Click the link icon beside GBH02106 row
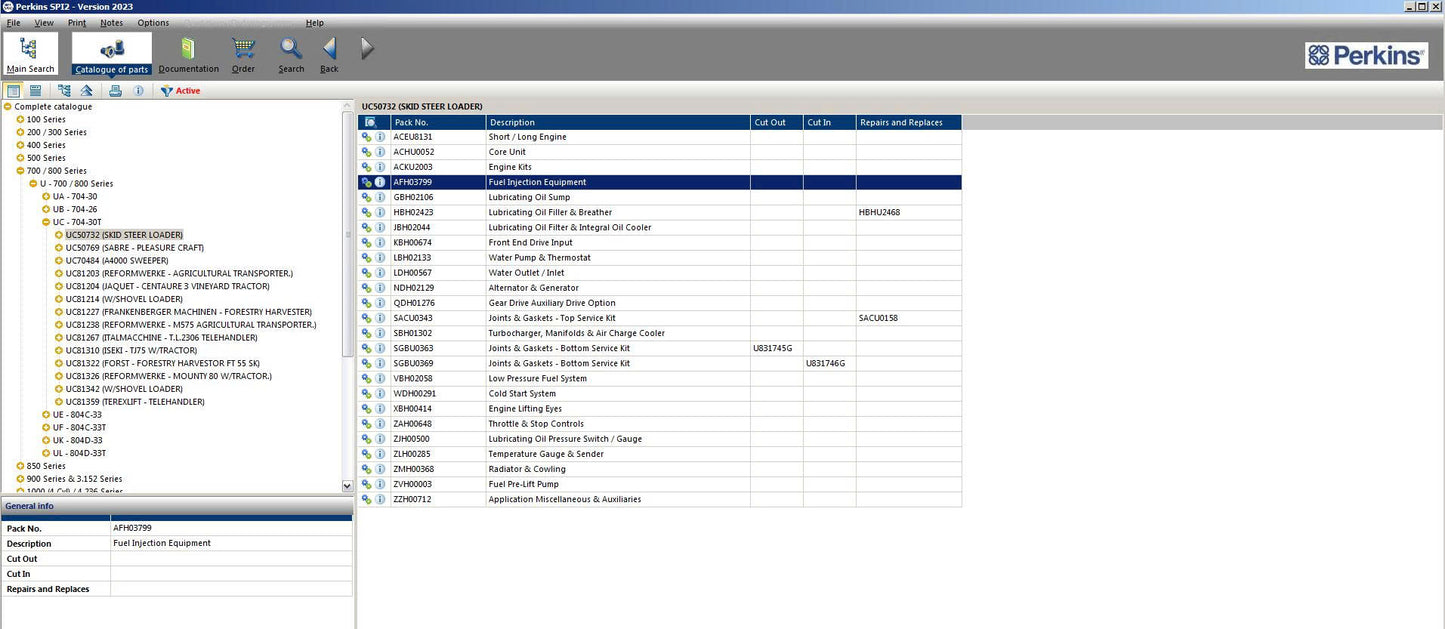The image size is (1445, 629). tap(366, 197)
